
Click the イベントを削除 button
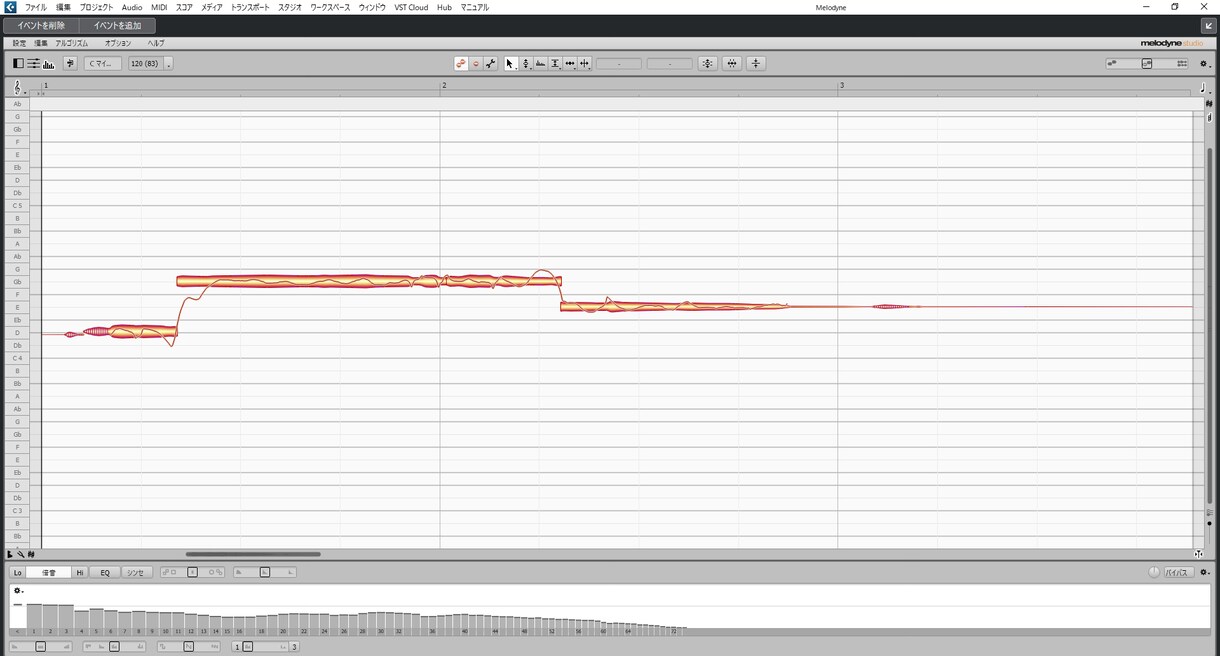tap(41, 25)
